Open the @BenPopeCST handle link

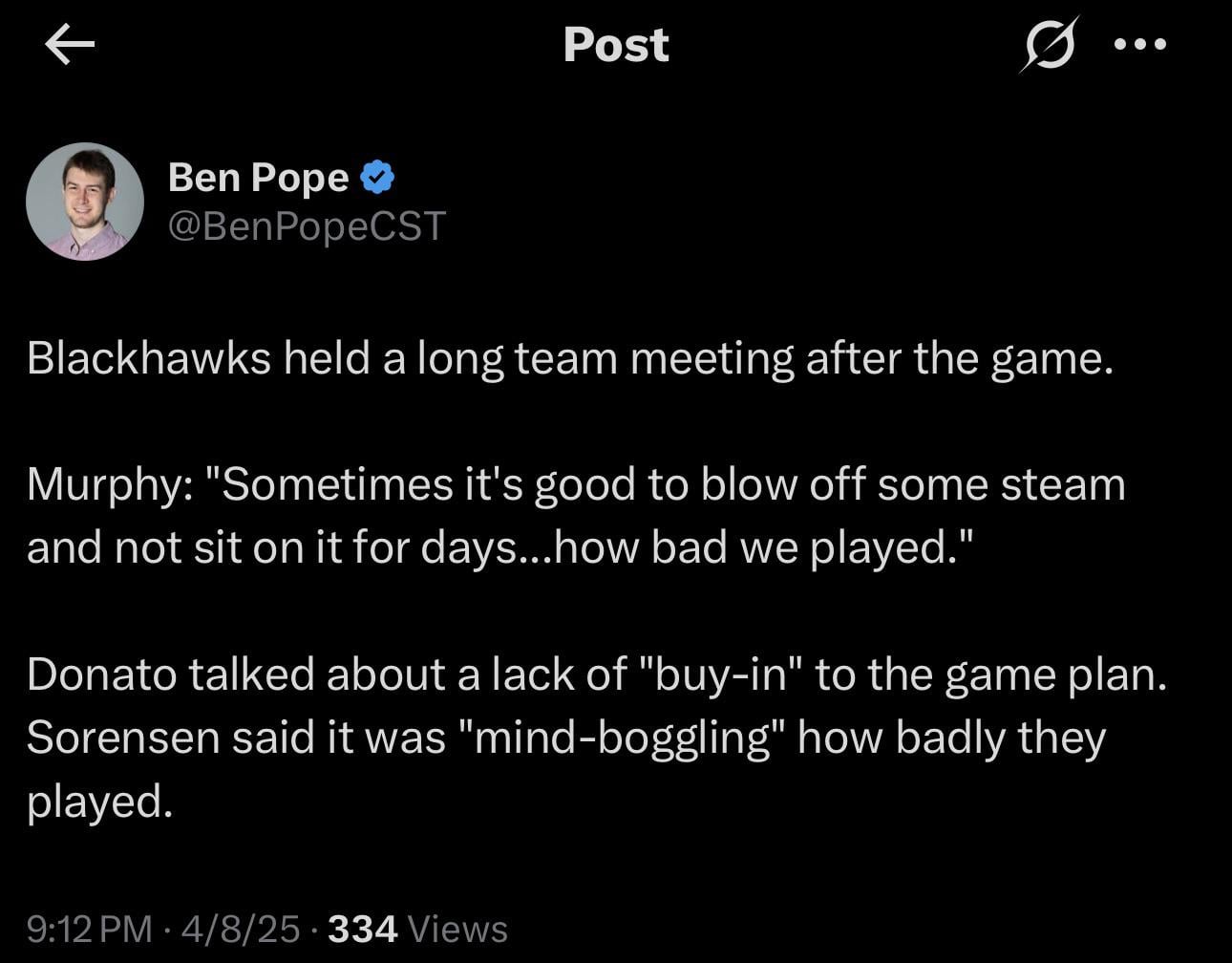(308, 226)
